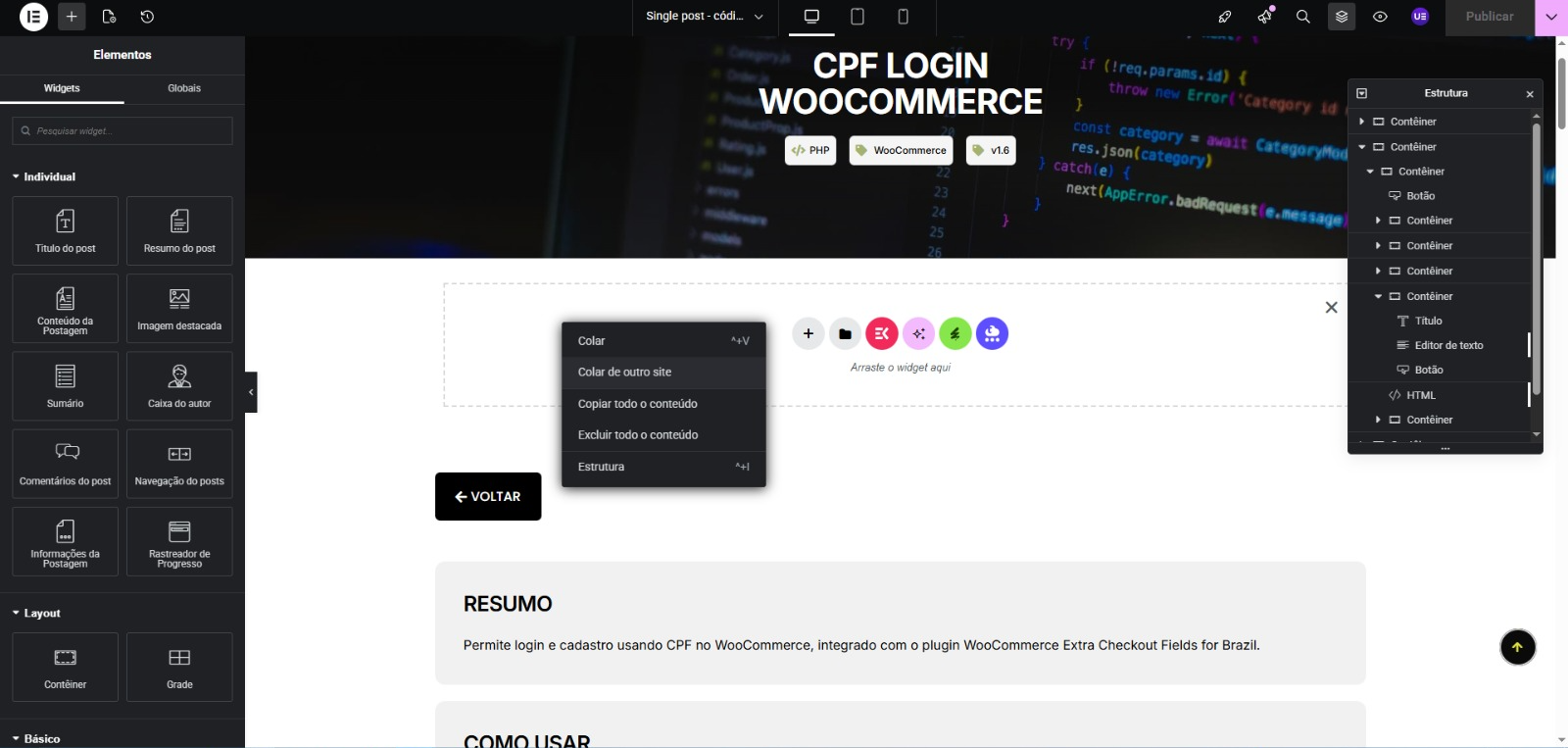Image resolution: width=1568 pixels, height=748 pixels.
Task: Click the add element plus icon in top bar
Action: click(x=72, y=17)
